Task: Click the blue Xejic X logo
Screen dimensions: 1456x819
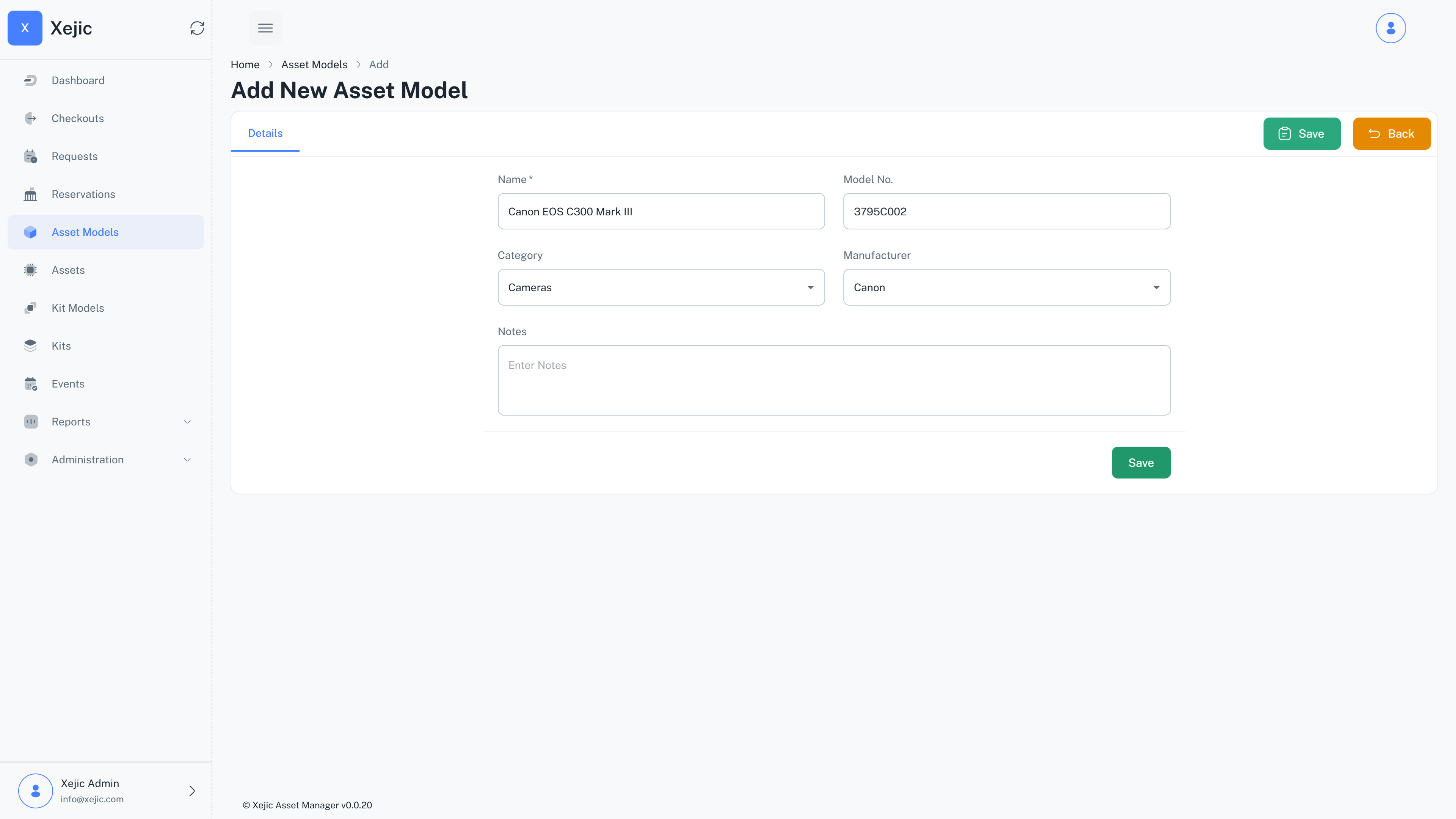Action: (25, 28)
